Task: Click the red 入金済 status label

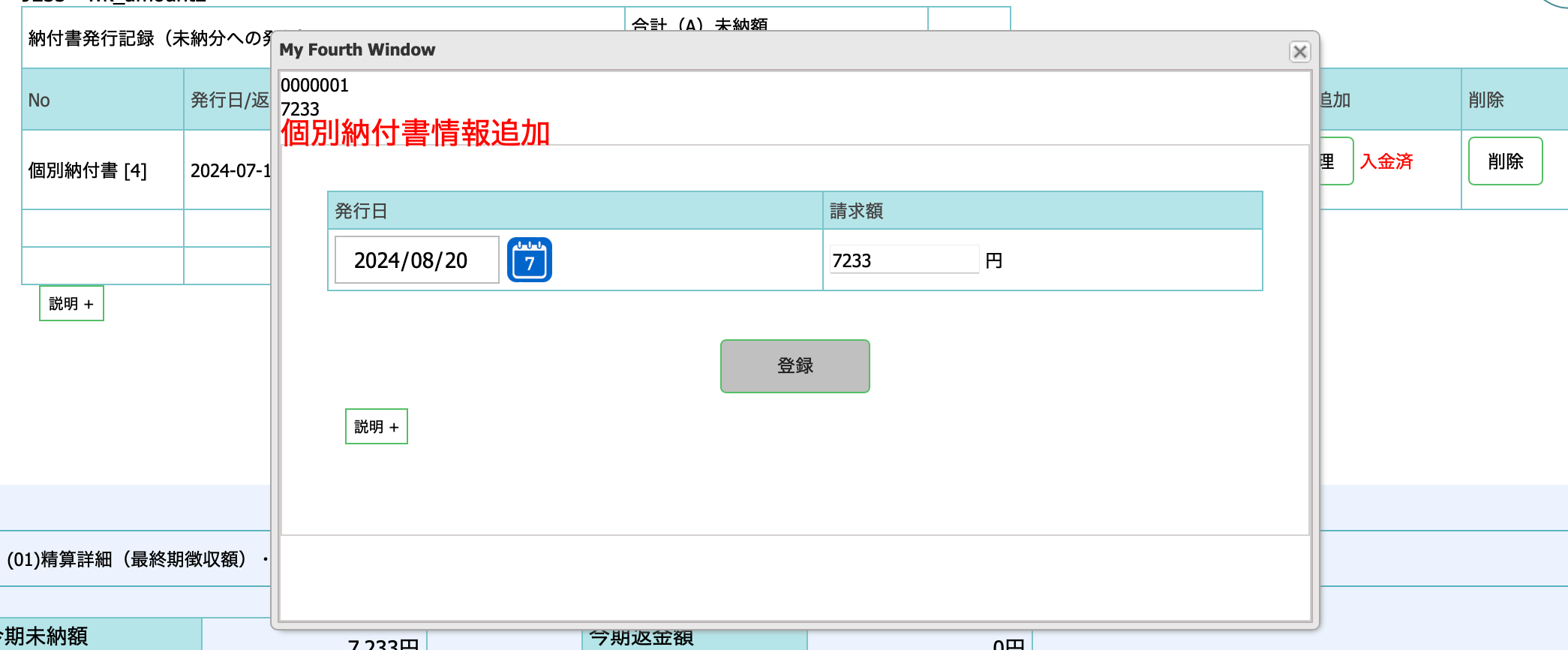Action: click(x=1386, y=161)
